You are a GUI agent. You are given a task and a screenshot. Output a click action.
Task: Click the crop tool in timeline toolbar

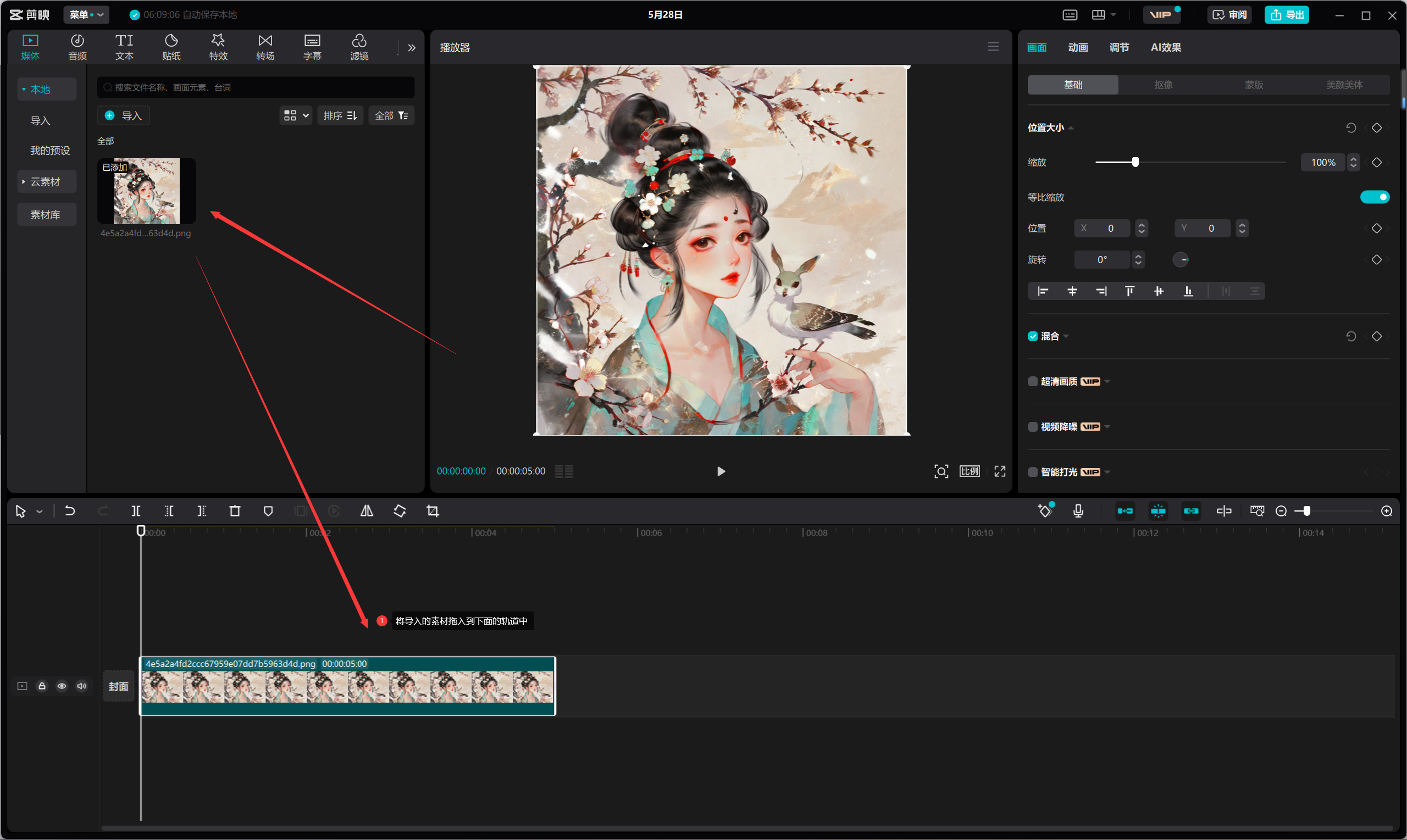433,510
